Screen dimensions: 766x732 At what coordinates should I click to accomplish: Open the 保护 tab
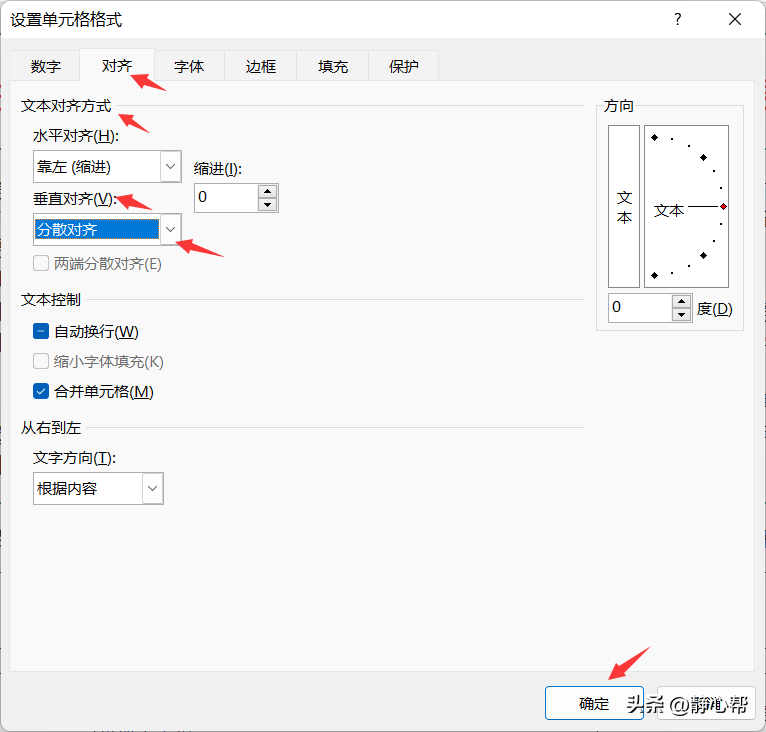point(404,66)
